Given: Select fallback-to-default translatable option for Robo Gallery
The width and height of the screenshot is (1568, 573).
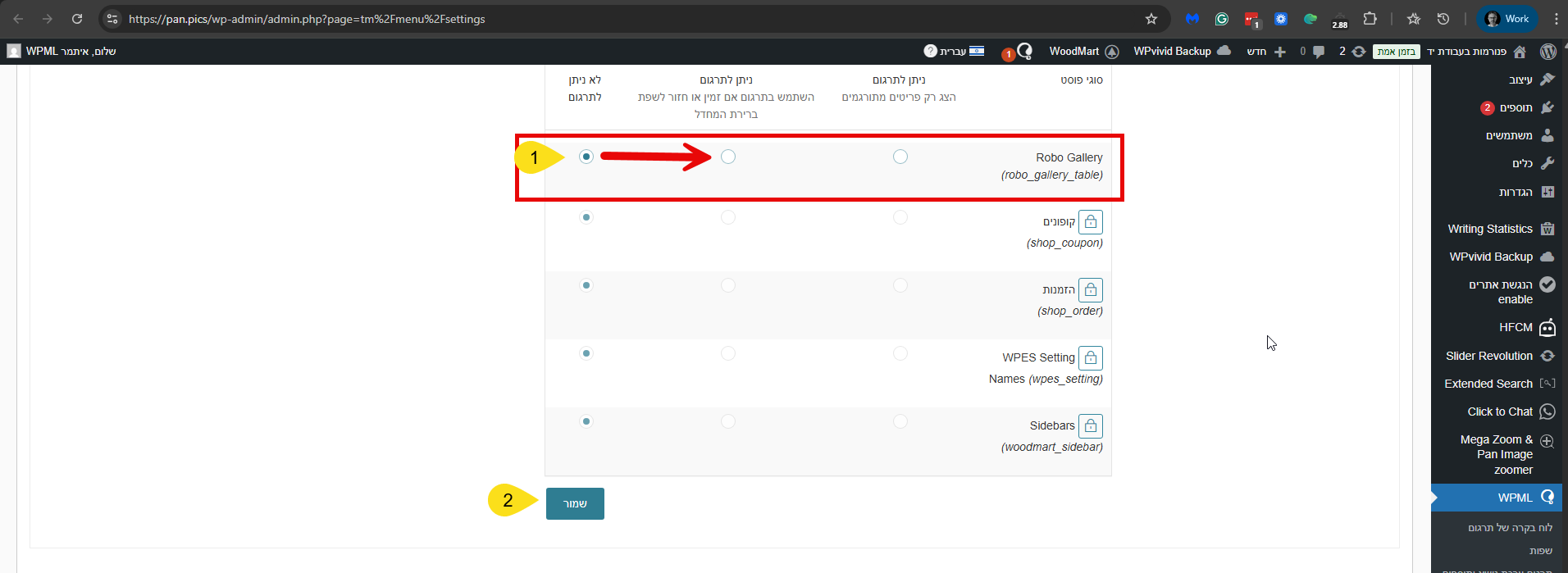Looking at the screenshot, I should [728, 157].
